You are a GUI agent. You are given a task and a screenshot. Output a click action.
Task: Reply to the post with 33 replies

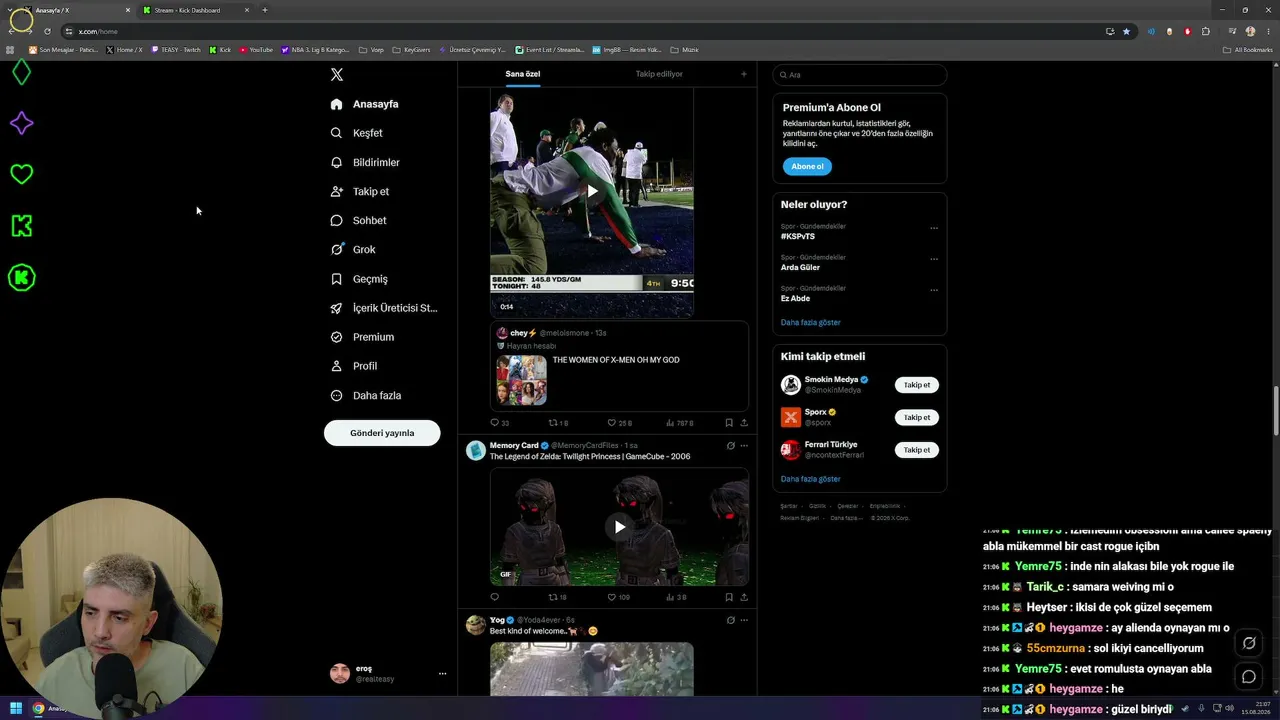[499, 423]
